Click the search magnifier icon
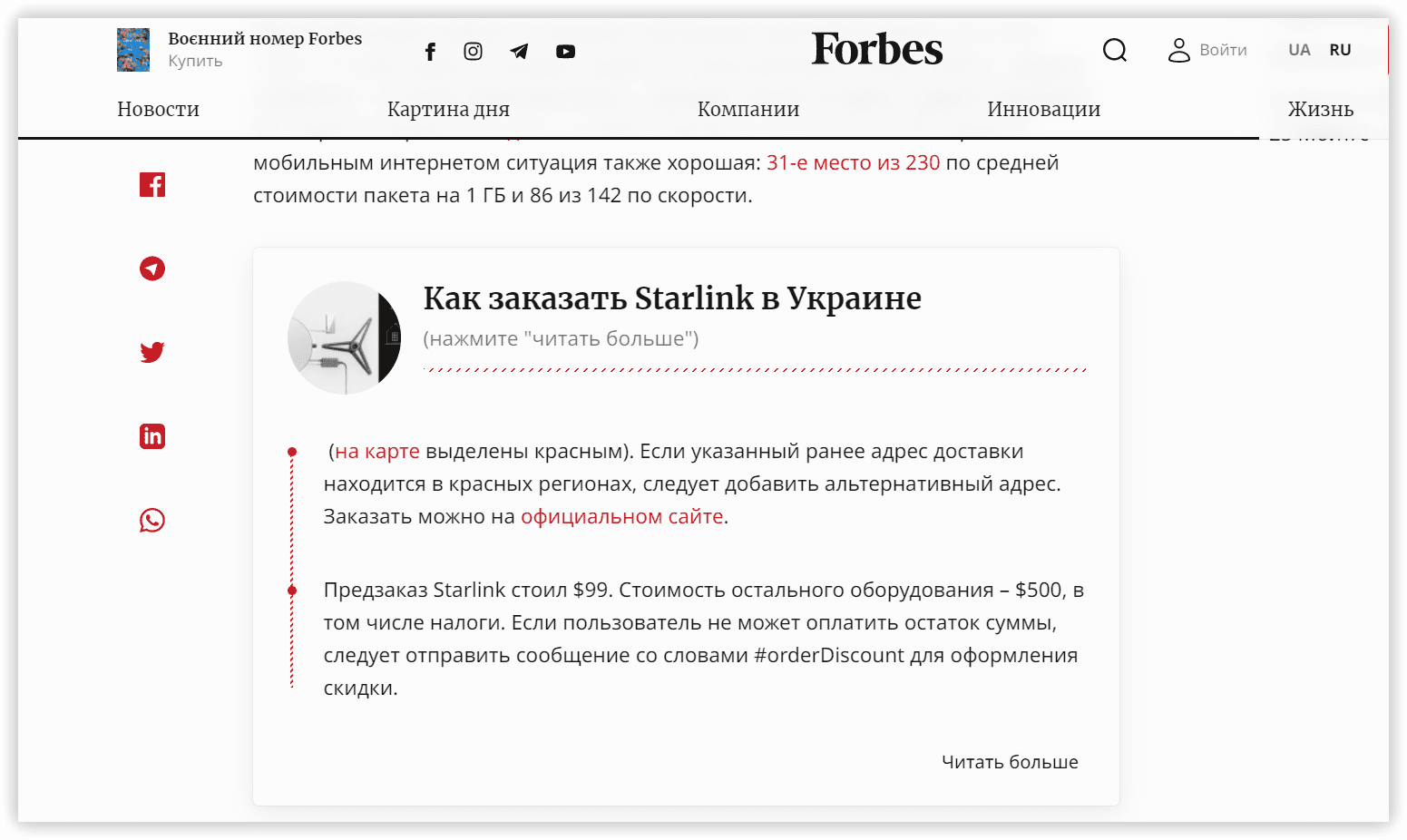This screenshot has width=1407, height=840. point(1115,51)
